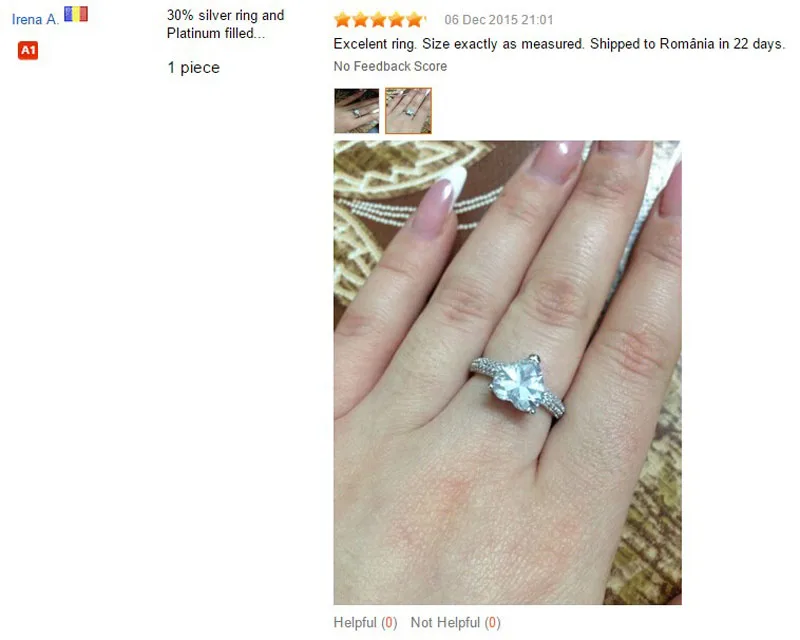
Task: Click the first orange rating star
Action: pyautogui.click(x=343, y=20)
